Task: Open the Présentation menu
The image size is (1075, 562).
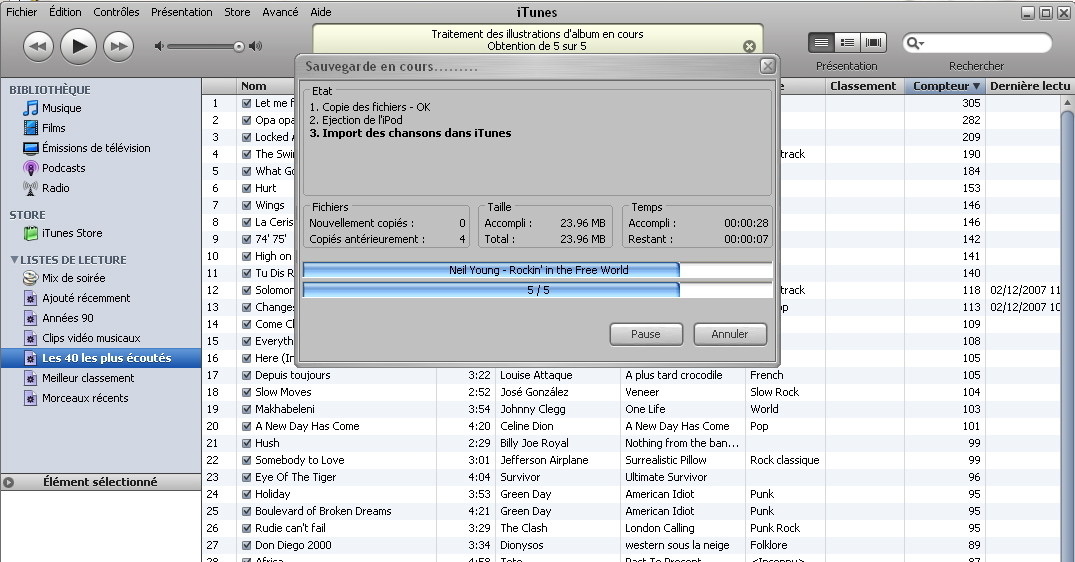Action: [x=182, y=12]
